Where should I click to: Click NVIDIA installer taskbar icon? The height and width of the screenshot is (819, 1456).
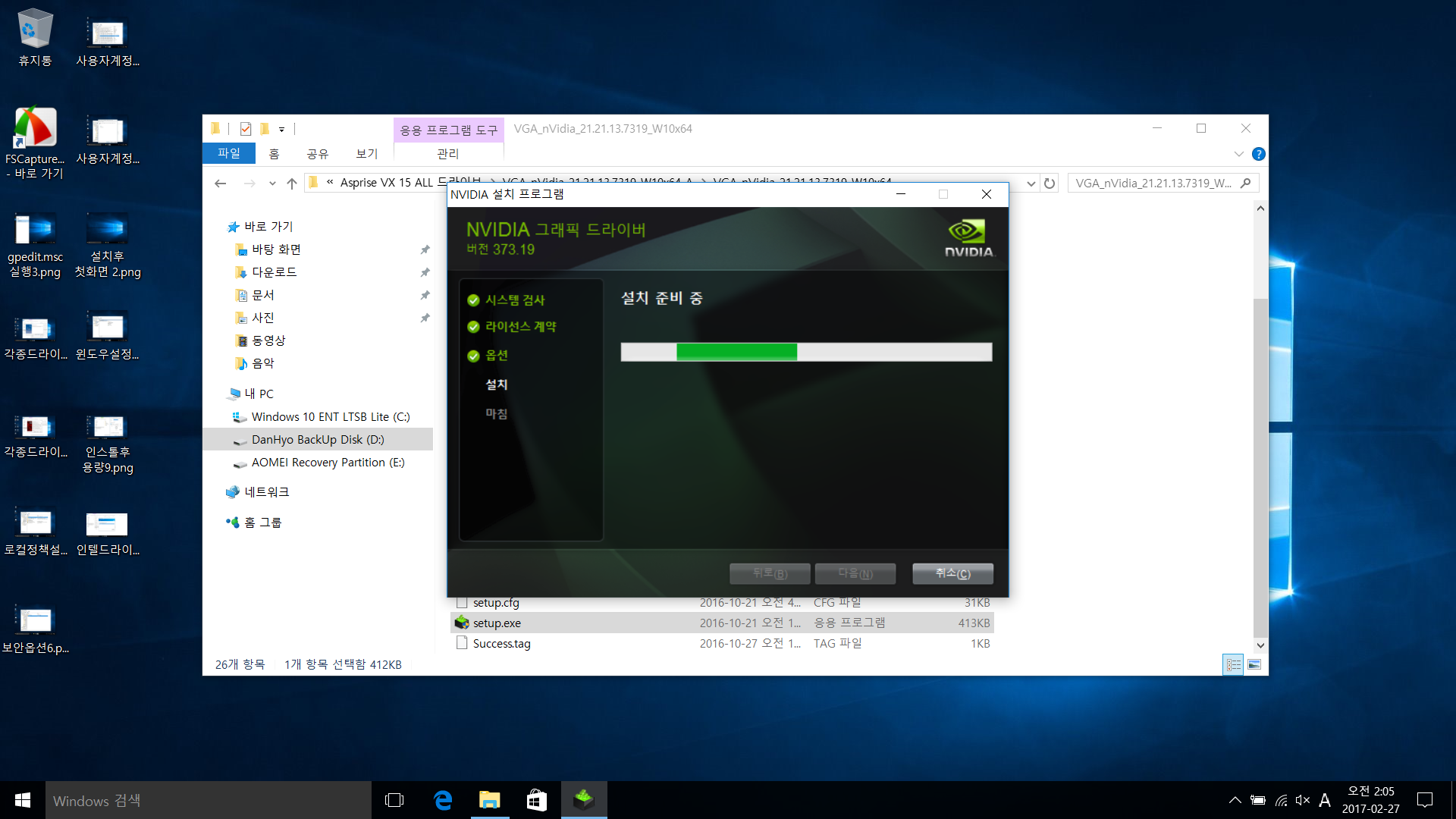[584, 800]
